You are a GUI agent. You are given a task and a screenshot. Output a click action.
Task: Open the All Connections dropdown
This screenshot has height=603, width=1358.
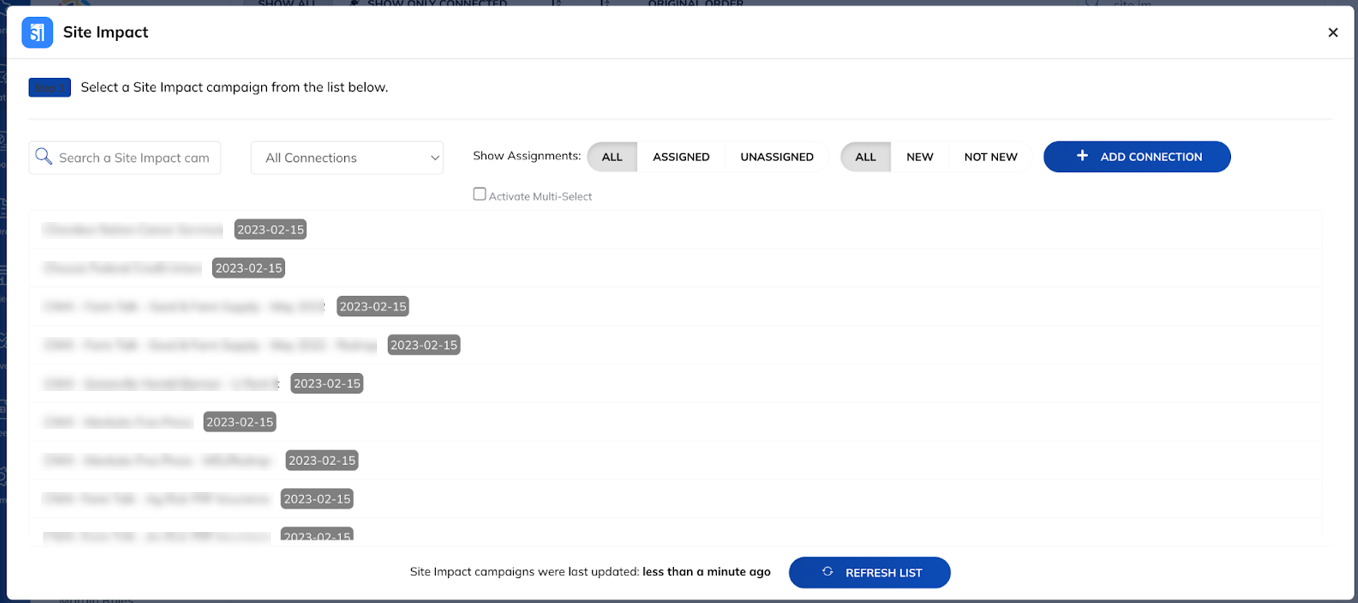click(347, 157)
